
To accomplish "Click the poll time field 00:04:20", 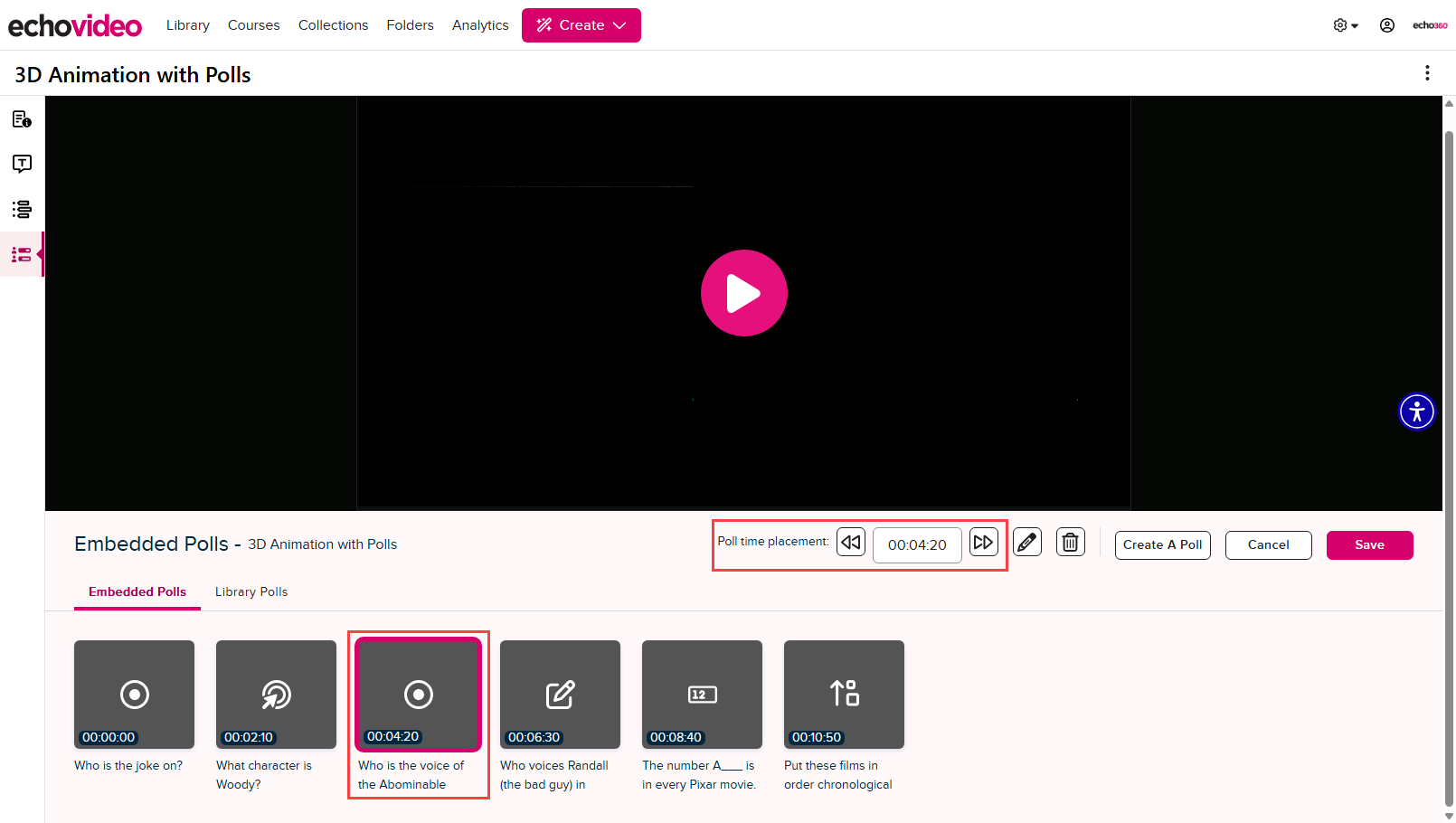I will pos(917,545).
